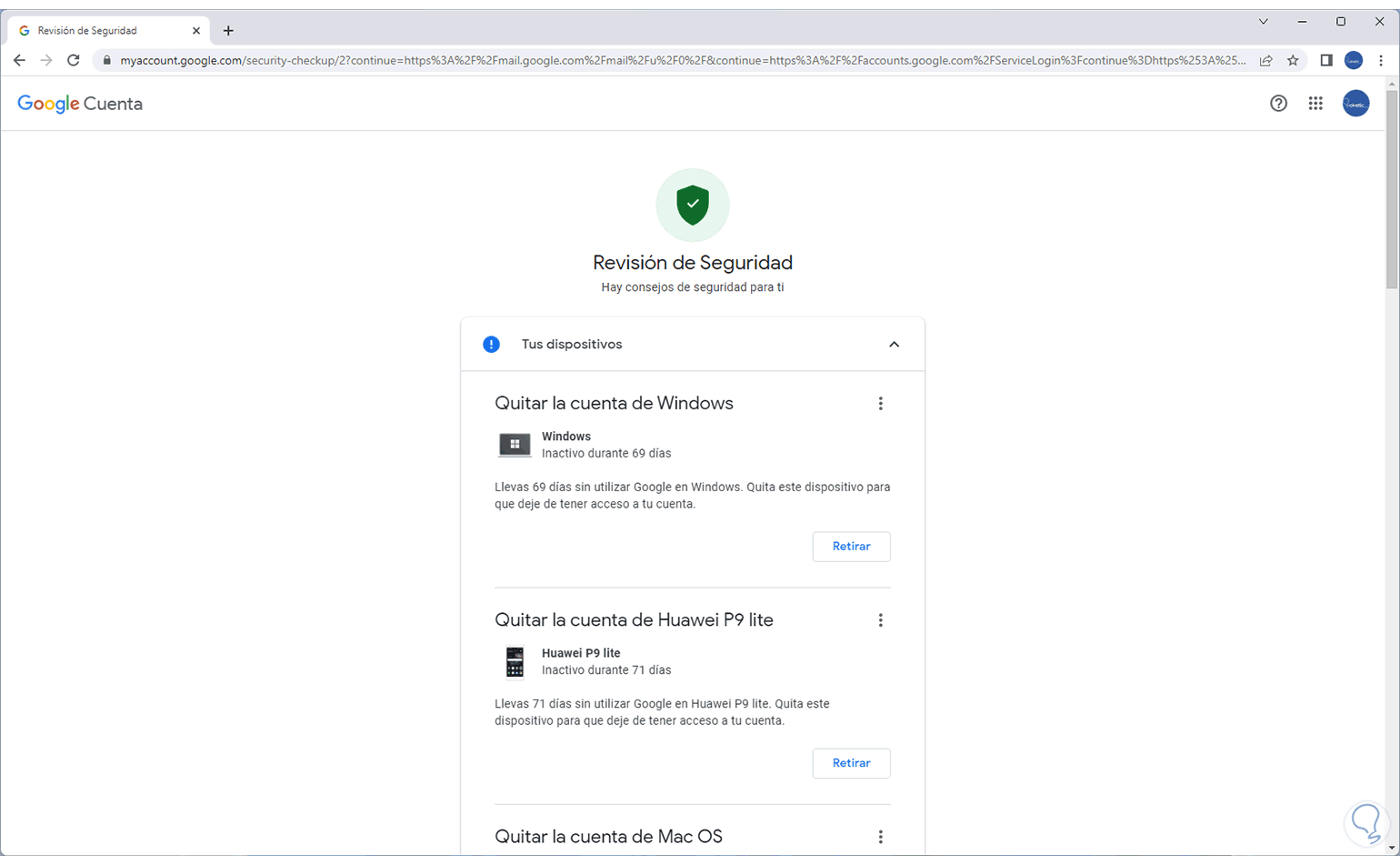Reload the security checkup page
This screenshot has height=865, width=1400.
pos(74,60)
